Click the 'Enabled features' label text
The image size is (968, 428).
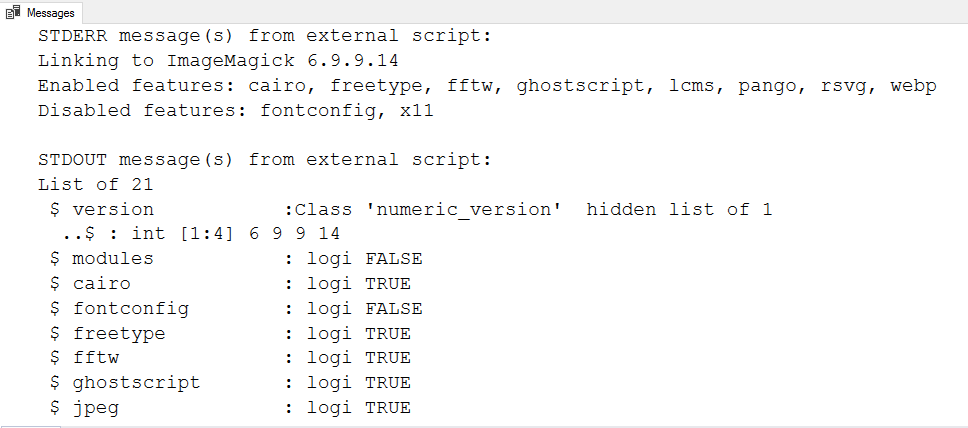click(x=125, y=87)
